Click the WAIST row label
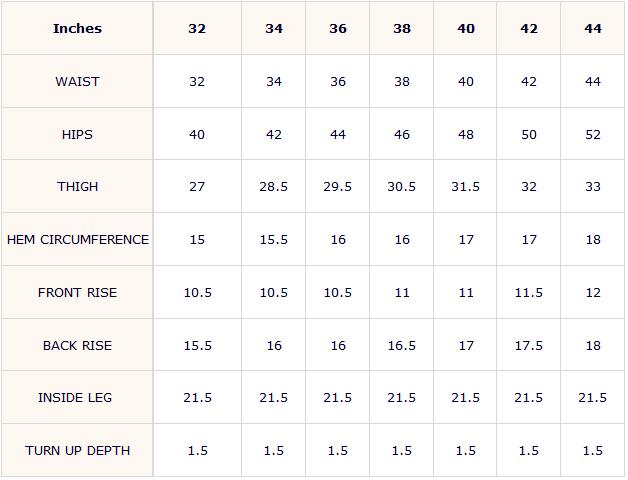Viewport: 628px width, 480px height. click(x=77, y=81)
